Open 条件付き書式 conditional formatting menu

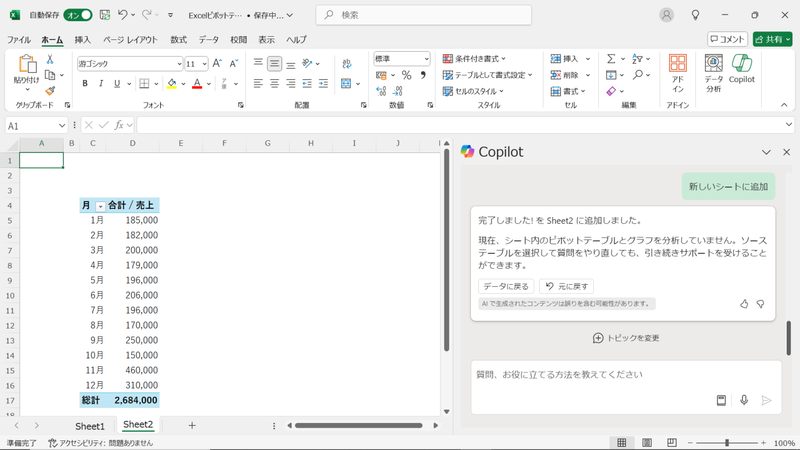tap(474, 59)
